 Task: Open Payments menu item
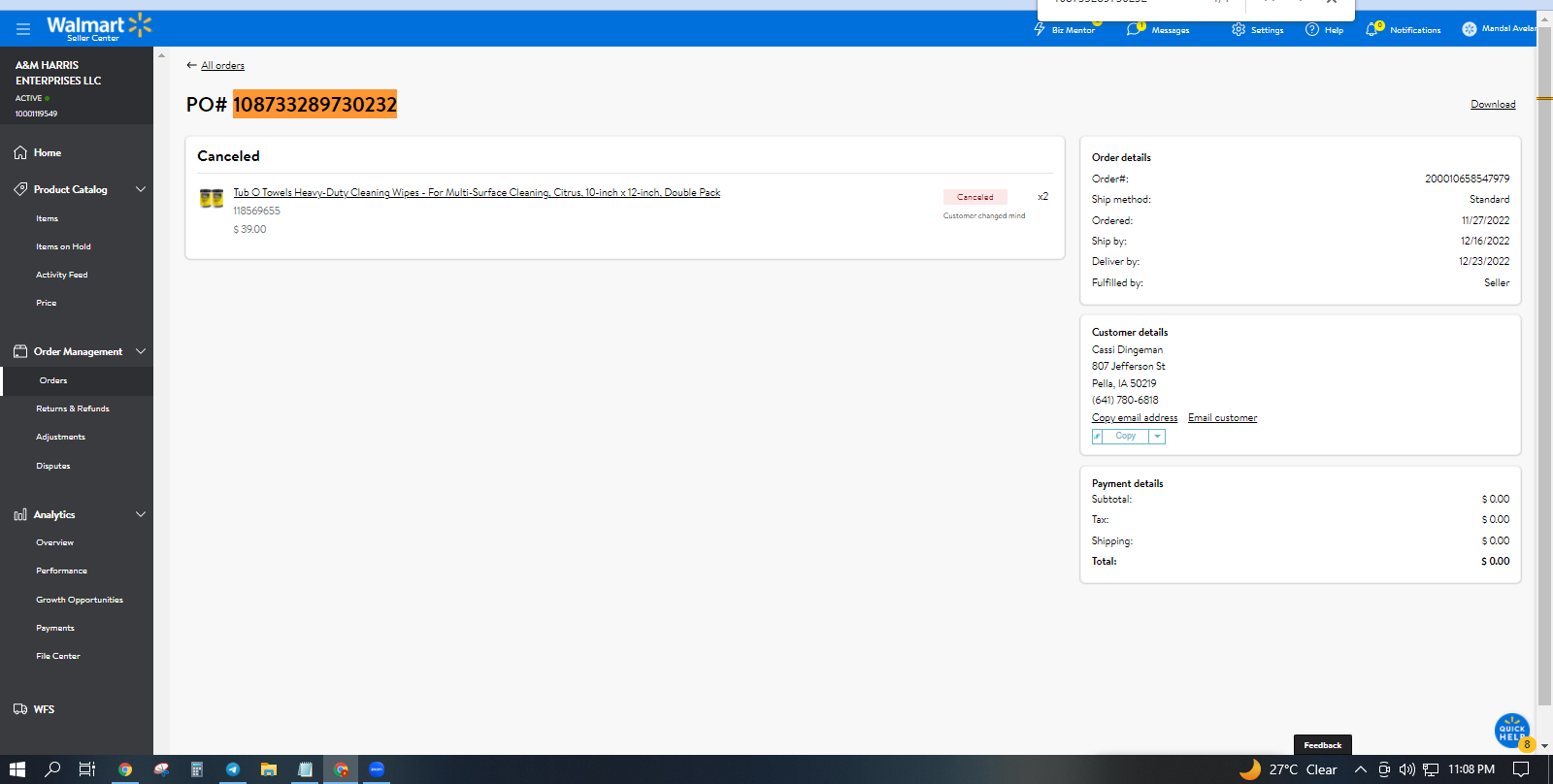click(x=55, y=628)
